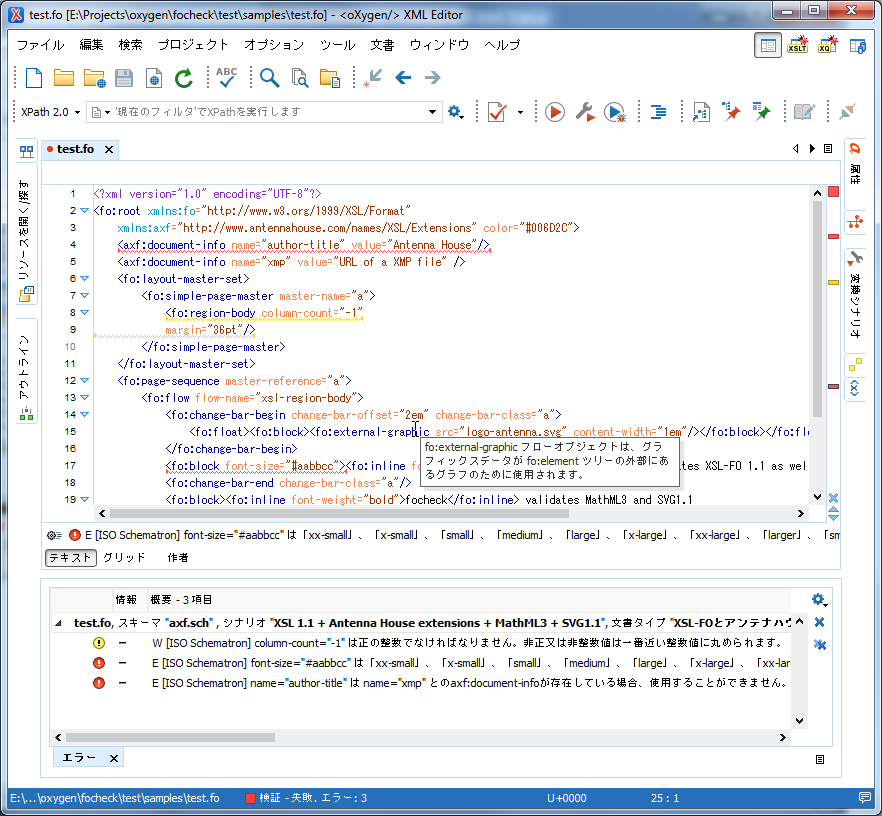
Task: Collapse fold marker at line 7
Action: pyautogui.click(x=84, y=295)
